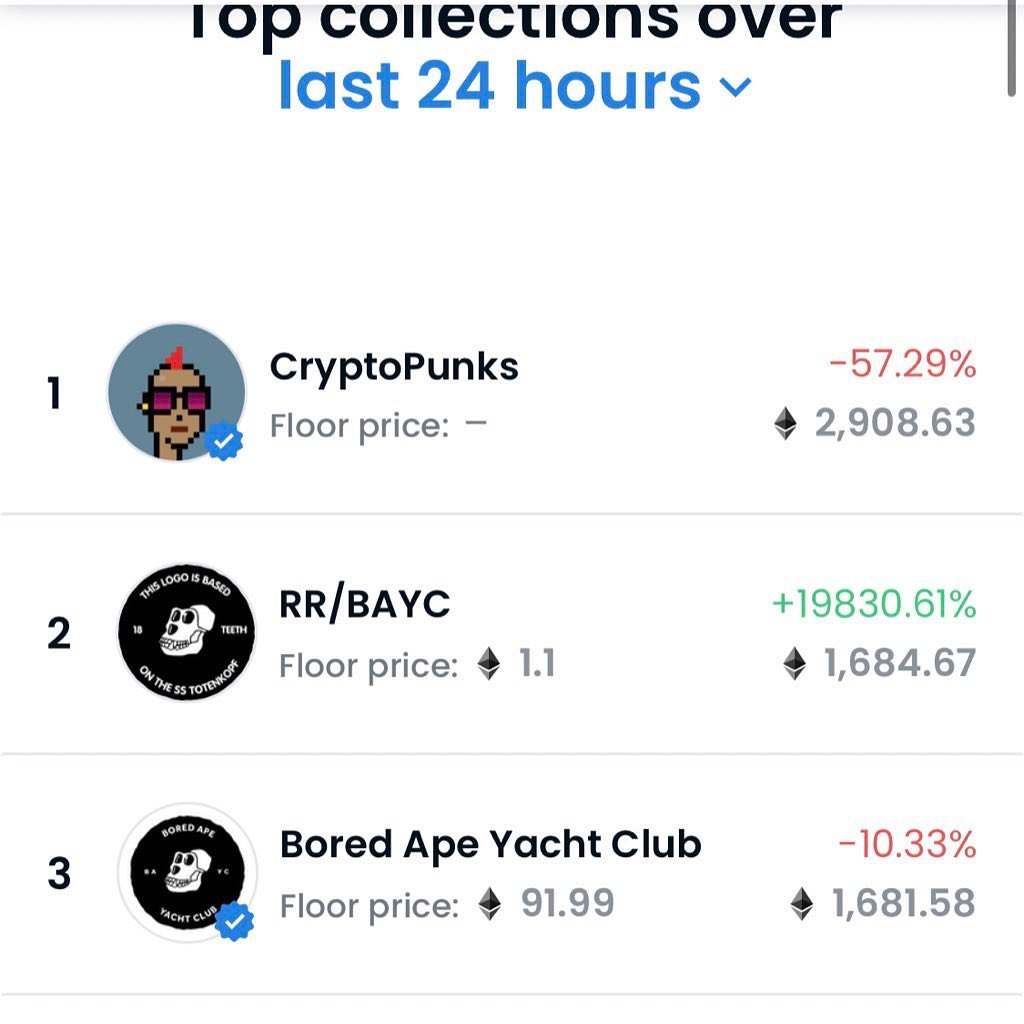The image size is (1024, 1024).
Task: Click the Bored Ape Yacht Club logo
Action: pyautogui.click(x=186, y=872)
